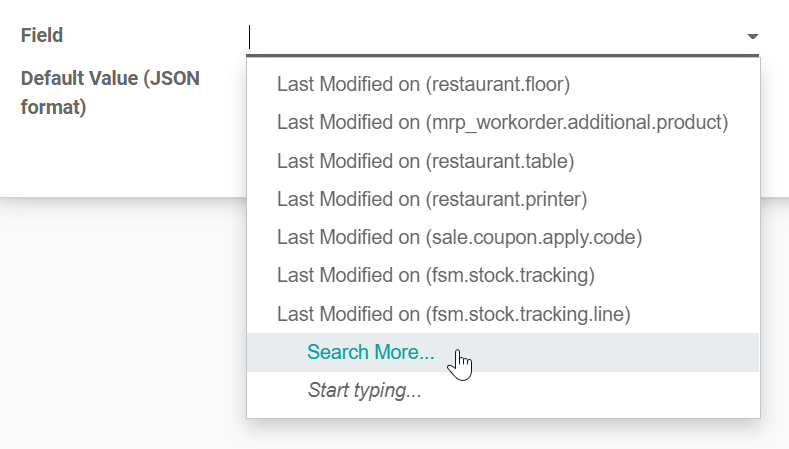Choose the coupon apply code field option

459,238
